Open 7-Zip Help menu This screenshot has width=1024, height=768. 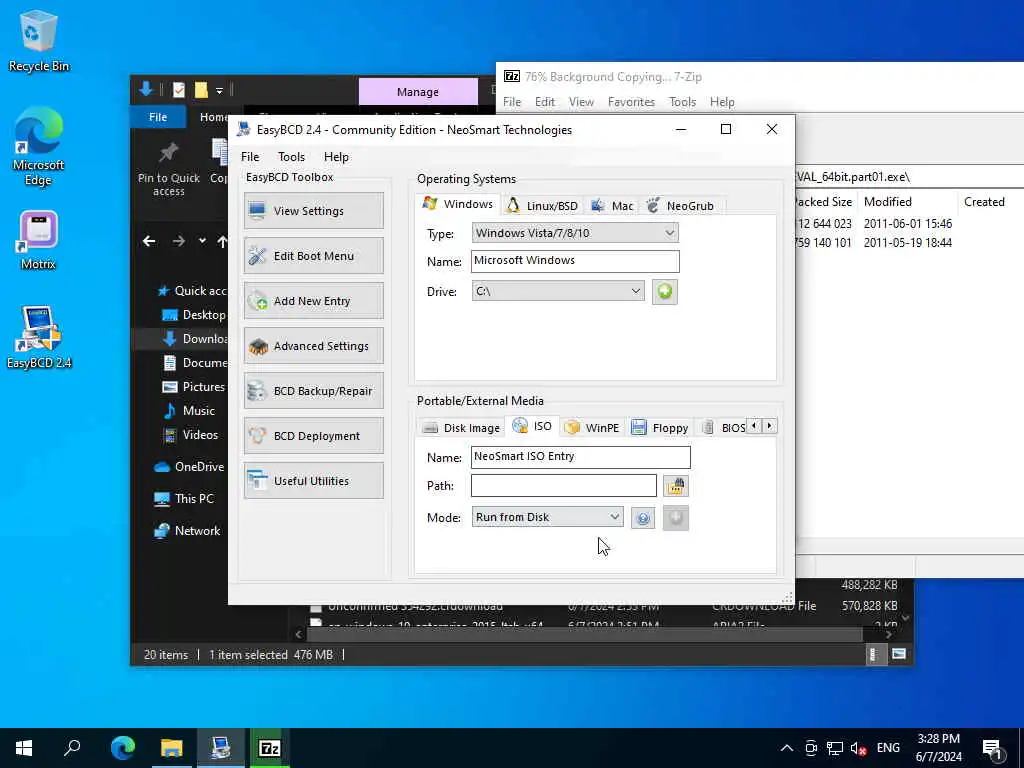point(722,102)
